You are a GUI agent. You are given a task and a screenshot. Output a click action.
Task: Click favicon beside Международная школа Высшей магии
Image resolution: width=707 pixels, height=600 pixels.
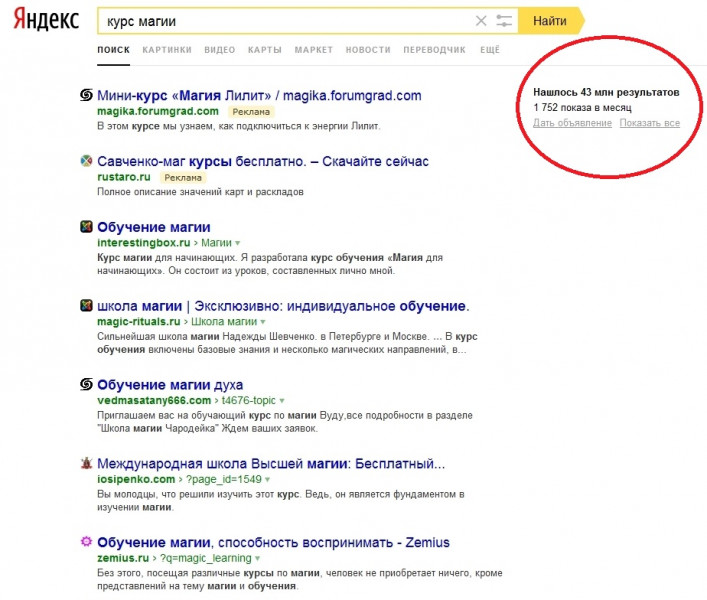point(86,463)
